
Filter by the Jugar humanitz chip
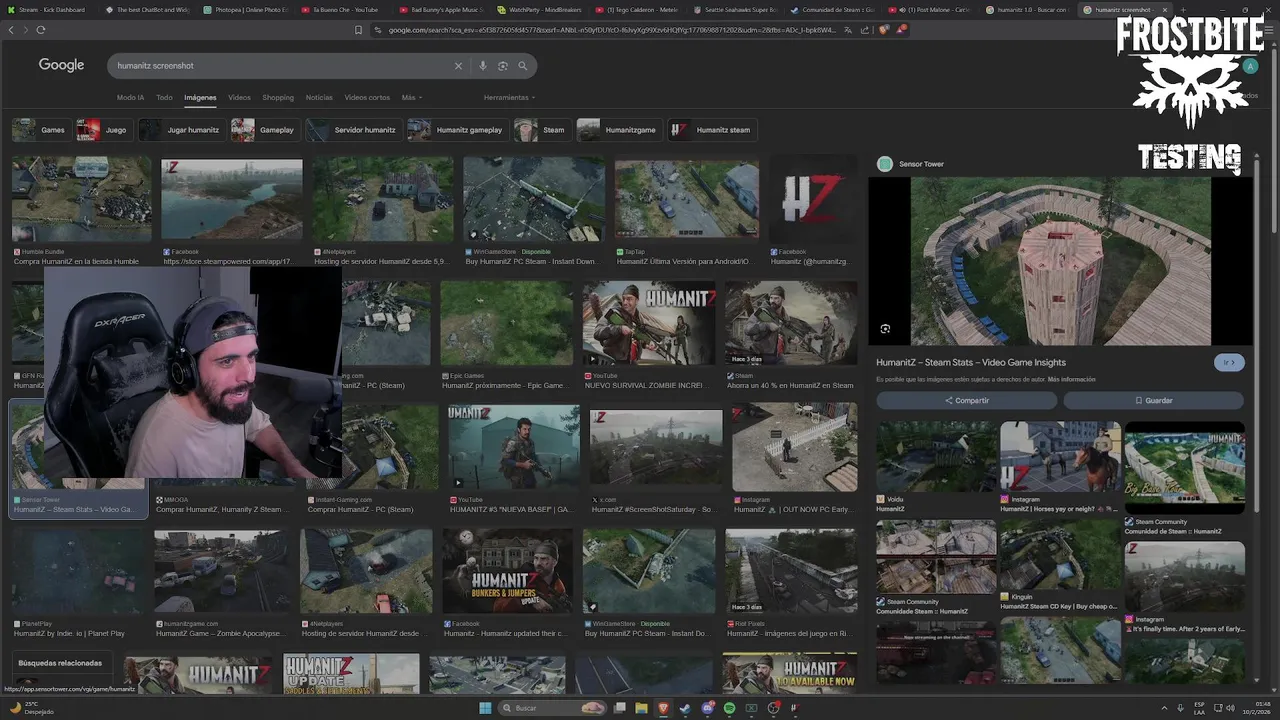pyautogui.click(x=181, y=130)
